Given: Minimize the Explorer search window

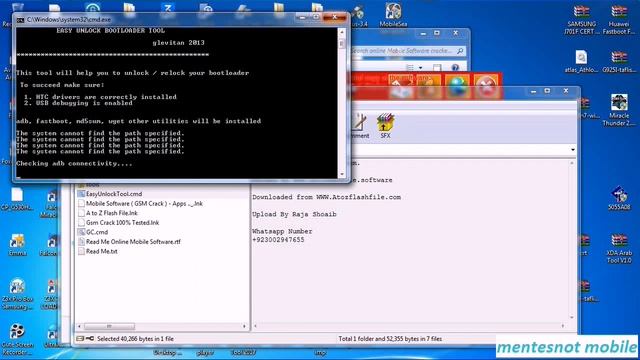Looking at the screenshot, I should (x=423, y=33).
